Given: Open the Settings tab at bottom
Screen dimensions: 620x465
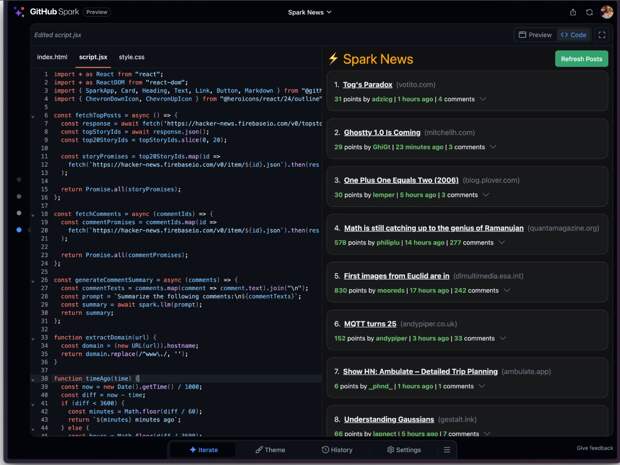Looking at the screenshot, I should coord(404,450).
